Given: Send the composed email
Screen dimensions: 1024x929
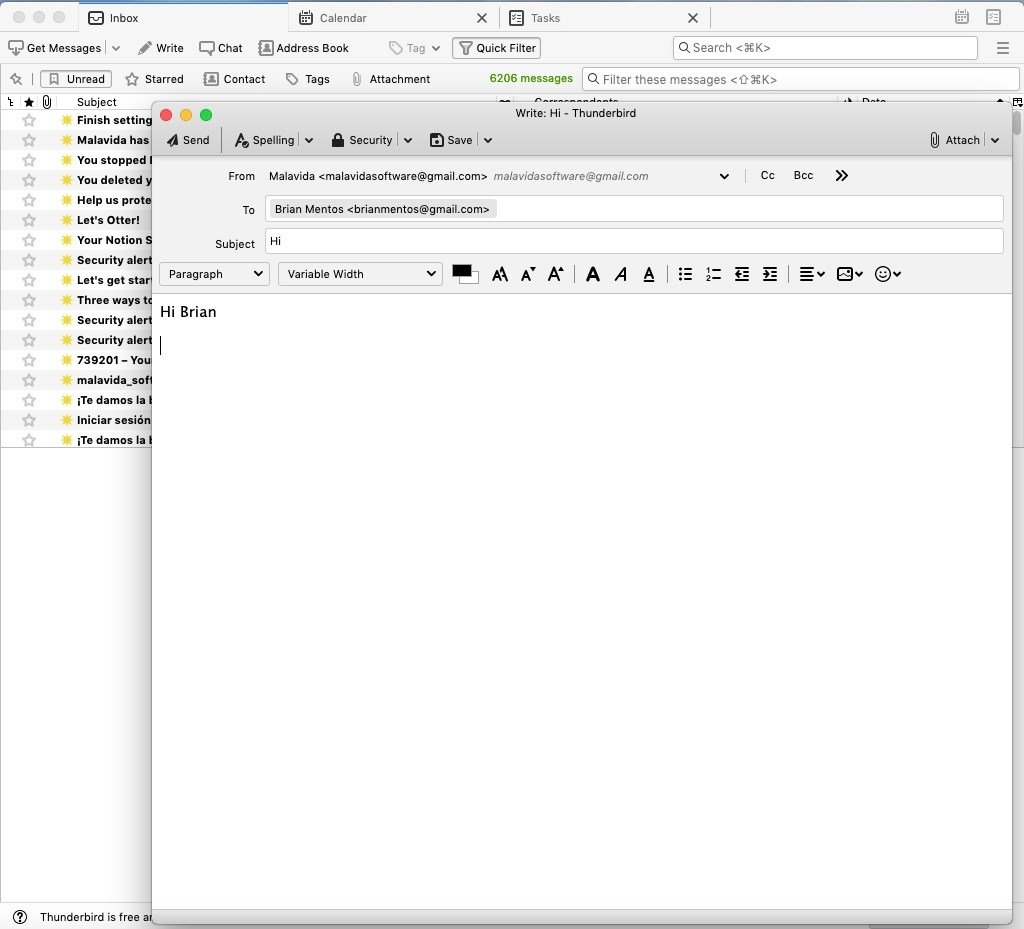Looking at the screenshot, I should coord(188,140).
